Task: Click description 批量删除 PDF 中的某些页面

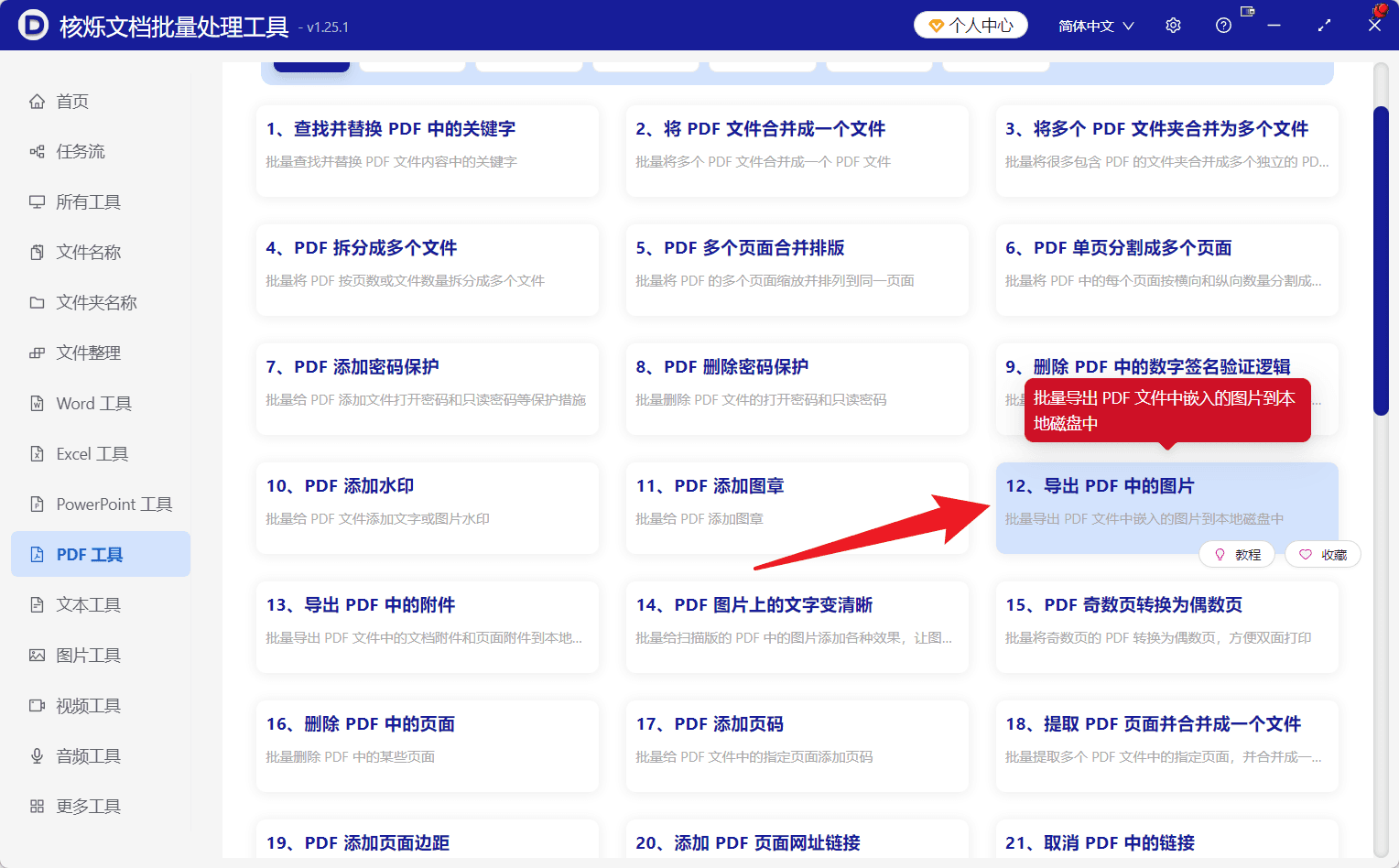Action: click(351, 757)
